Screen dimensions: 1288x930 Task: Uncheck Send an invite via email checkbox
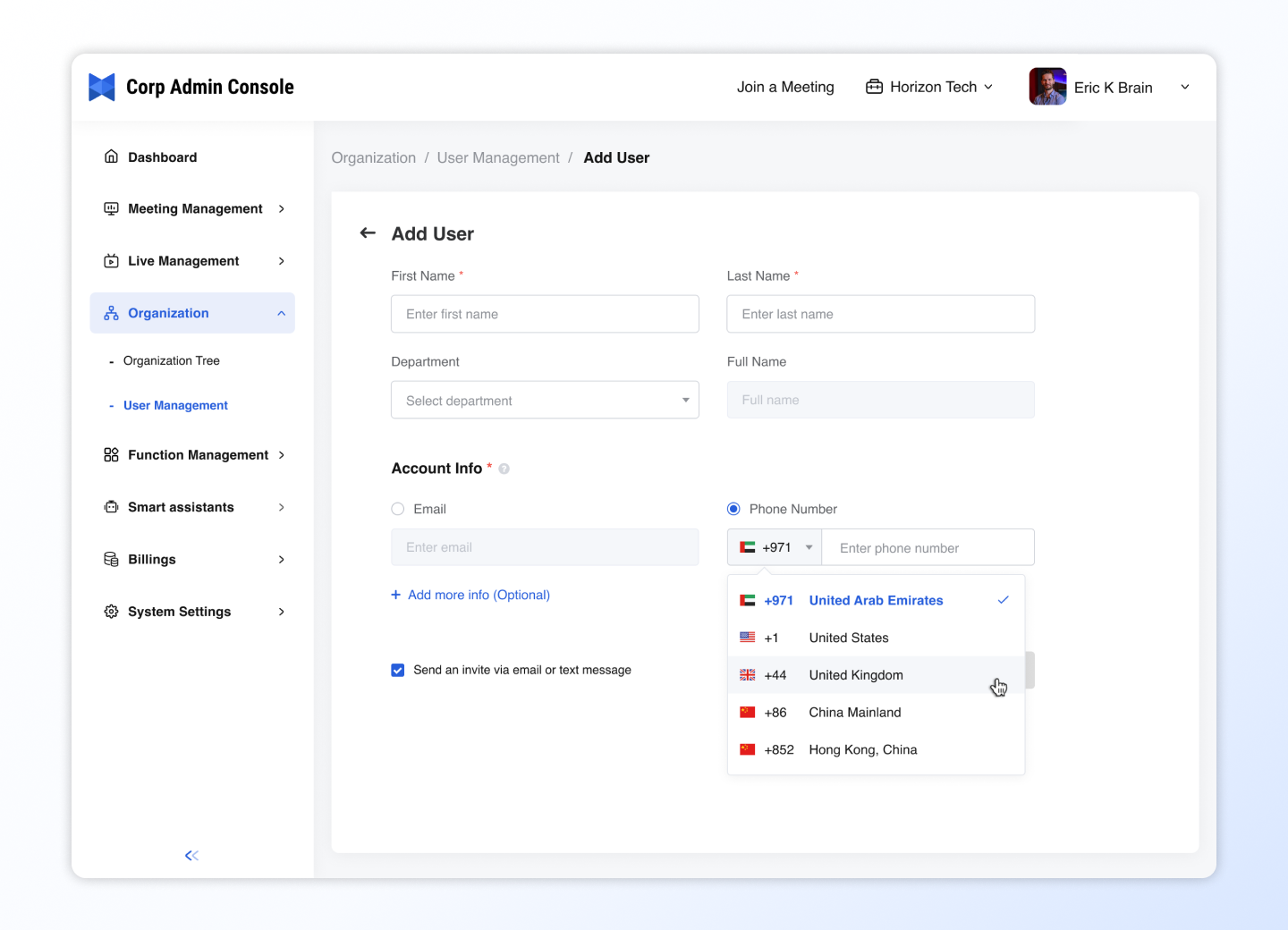[x=398, y=670]
